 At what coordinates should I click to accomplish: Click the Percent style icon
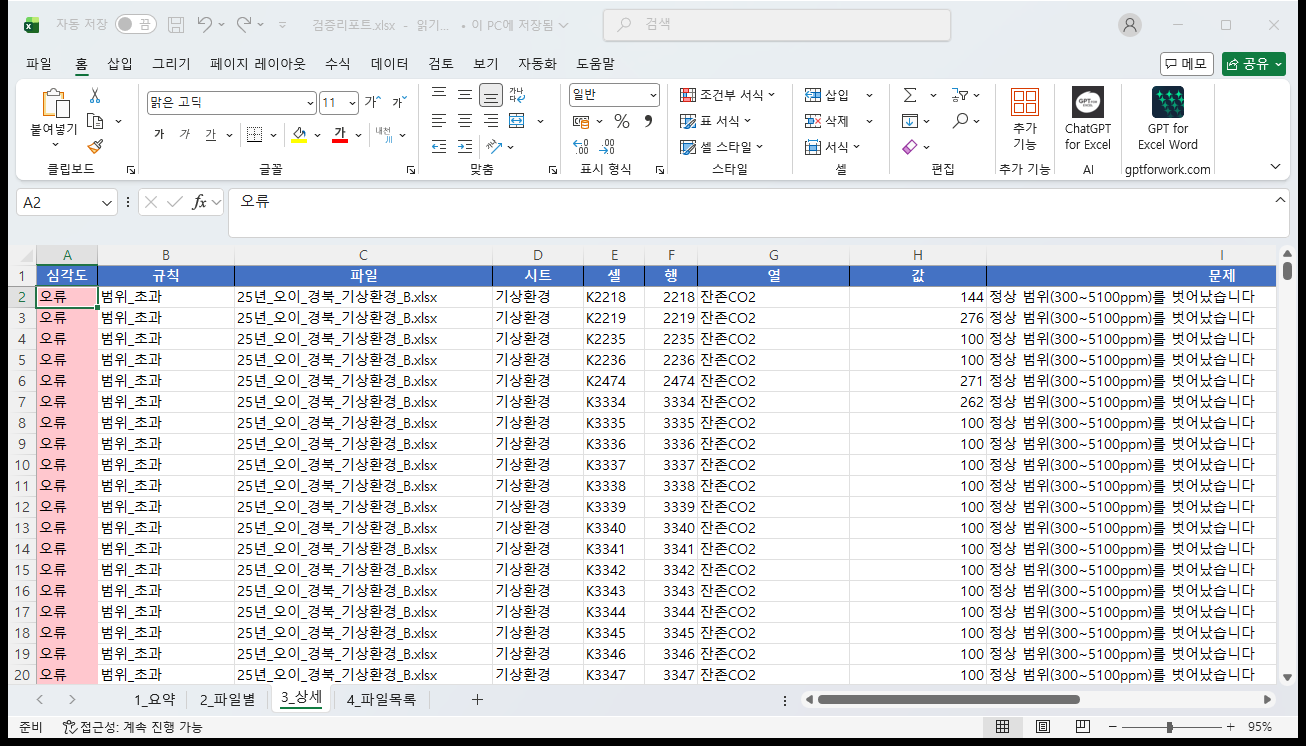pos(621,121)
